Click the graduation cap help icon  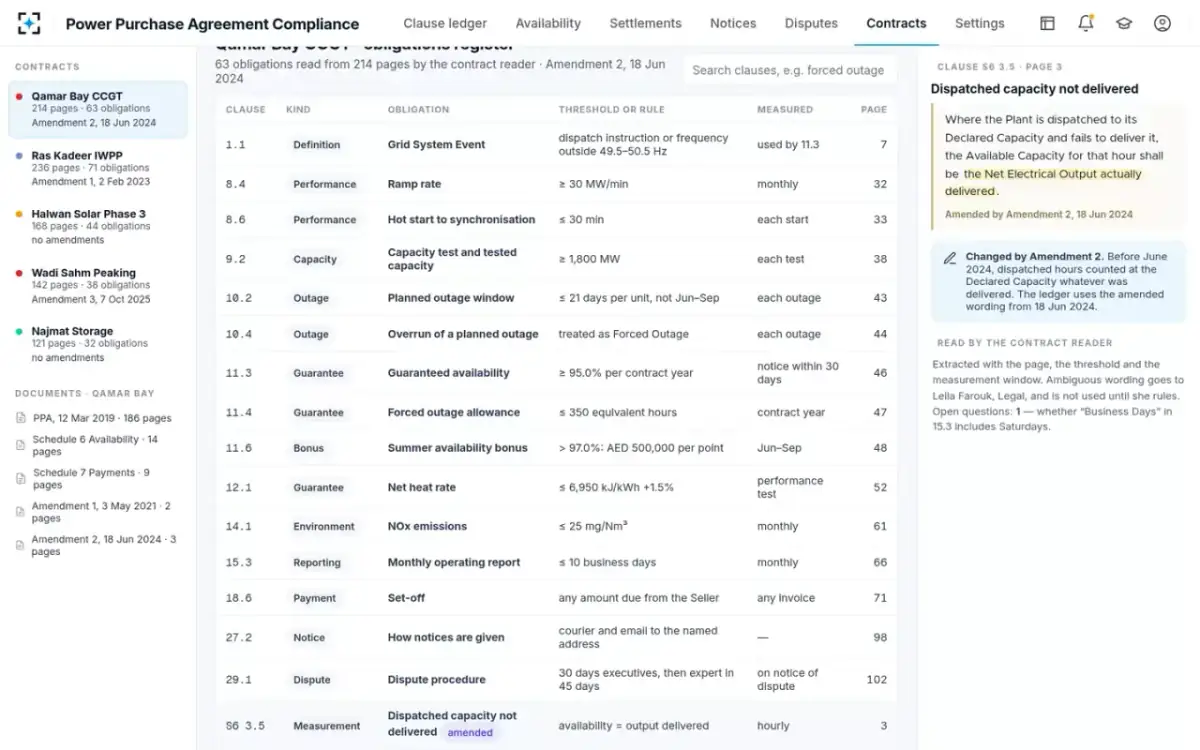point(1124,23)
